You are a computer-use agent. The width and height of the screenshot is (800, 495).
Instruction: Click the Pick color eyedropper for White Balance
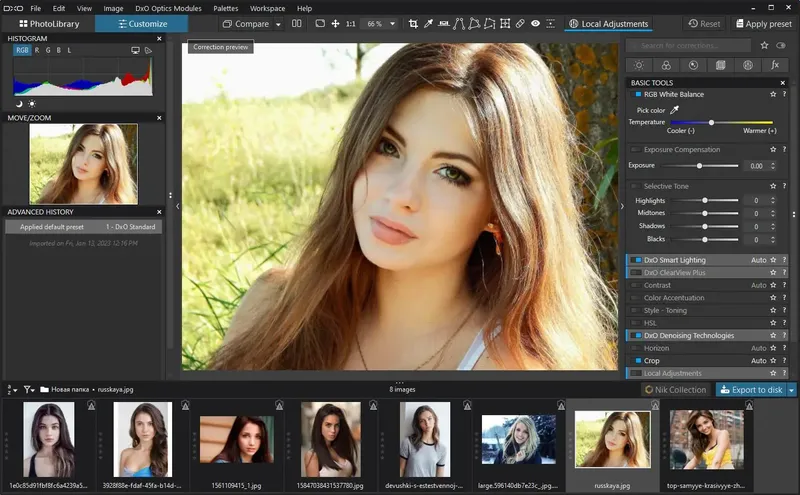[x=674, y=110]
